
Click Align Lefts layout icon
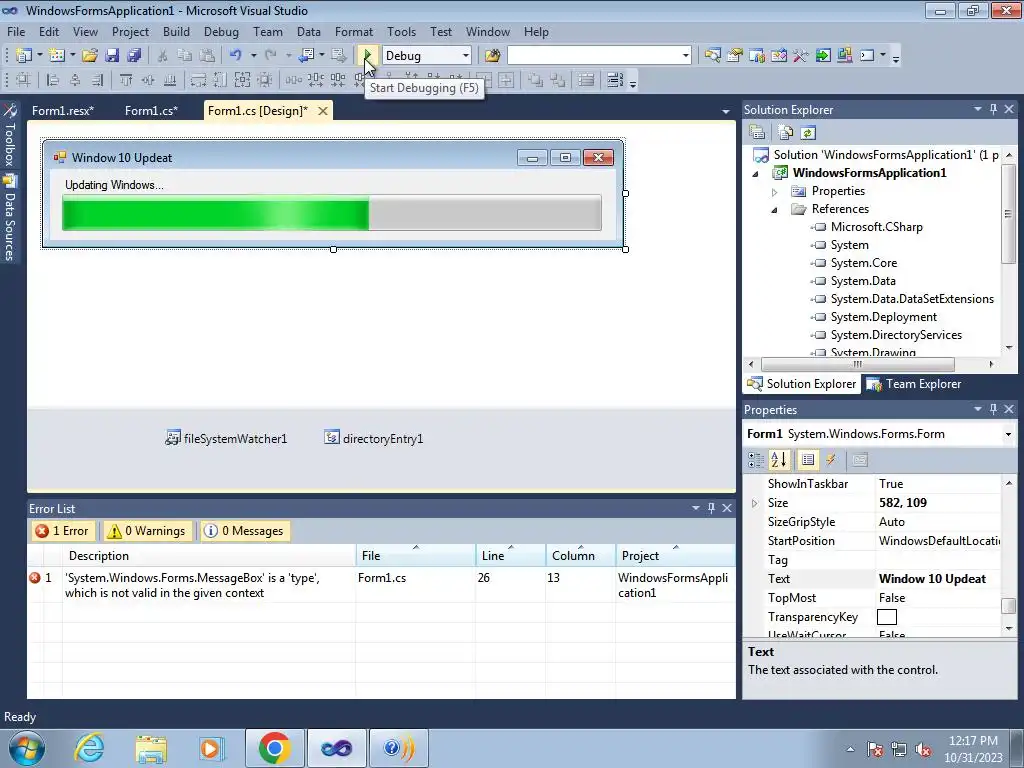tap(53, 80)
